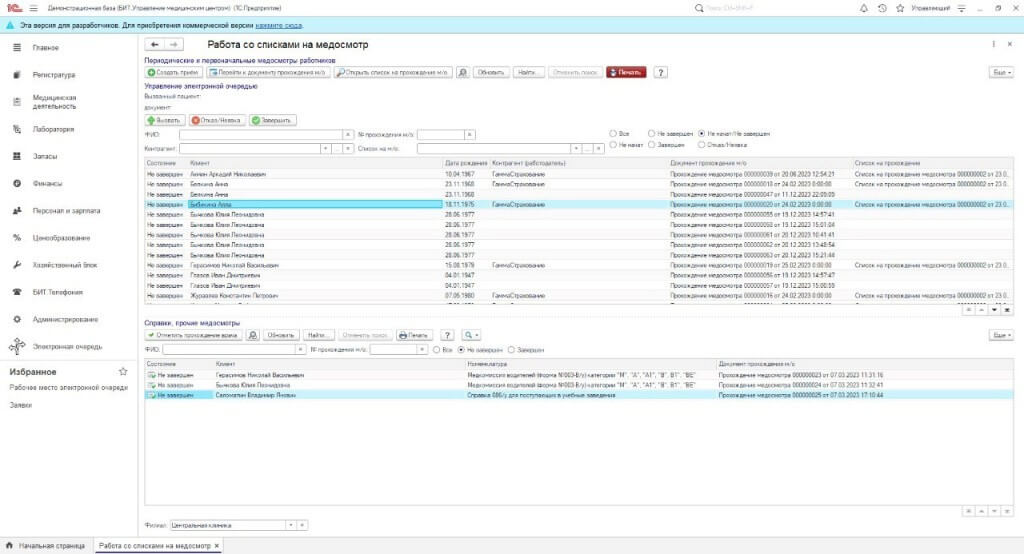Click the back navigation arrow
Image resolution: width=1024 pixels, height=554 pixels.
click(155, 45)
